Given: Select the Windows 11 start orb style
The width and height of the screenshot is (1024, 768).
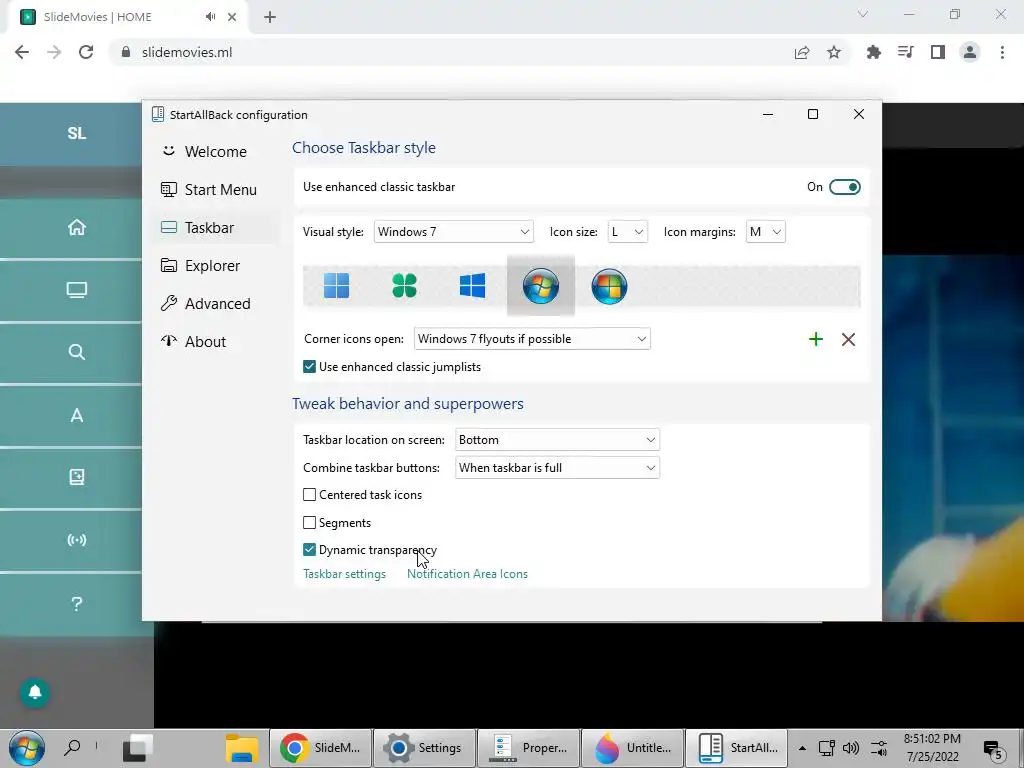Looking at the screenshot, I should click(x=336, y=286).
